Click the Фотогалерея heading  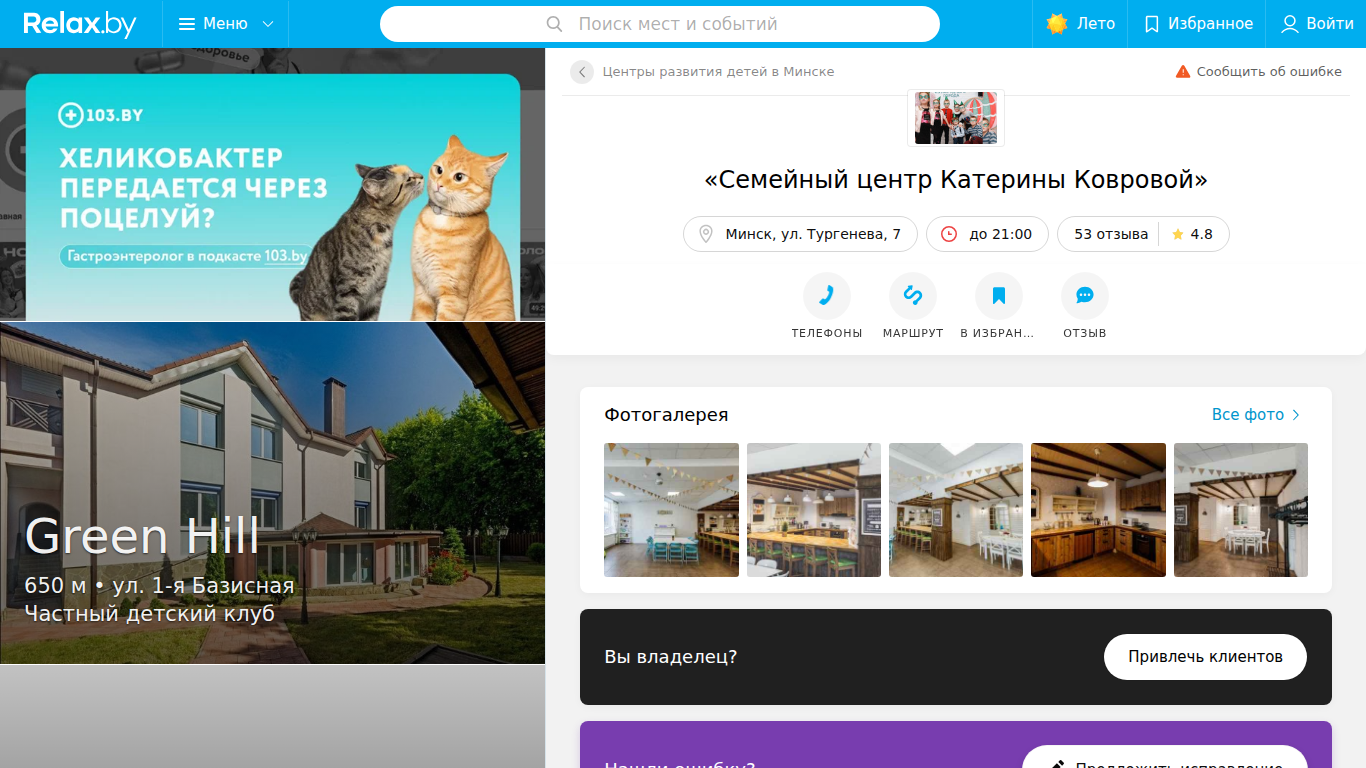click(x=666, y=414)
